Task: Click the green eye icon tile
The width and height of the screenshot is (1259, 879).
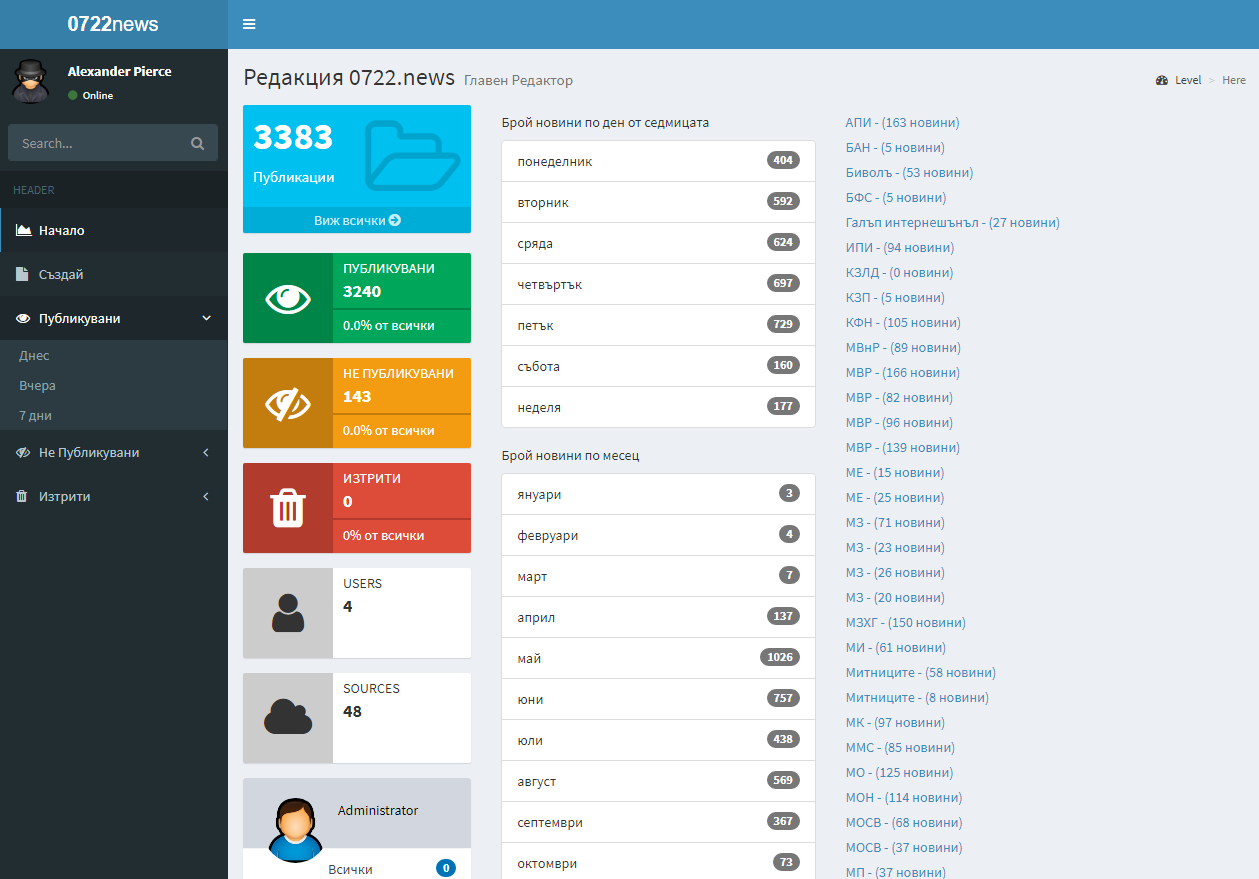Action: pos(288,298)
